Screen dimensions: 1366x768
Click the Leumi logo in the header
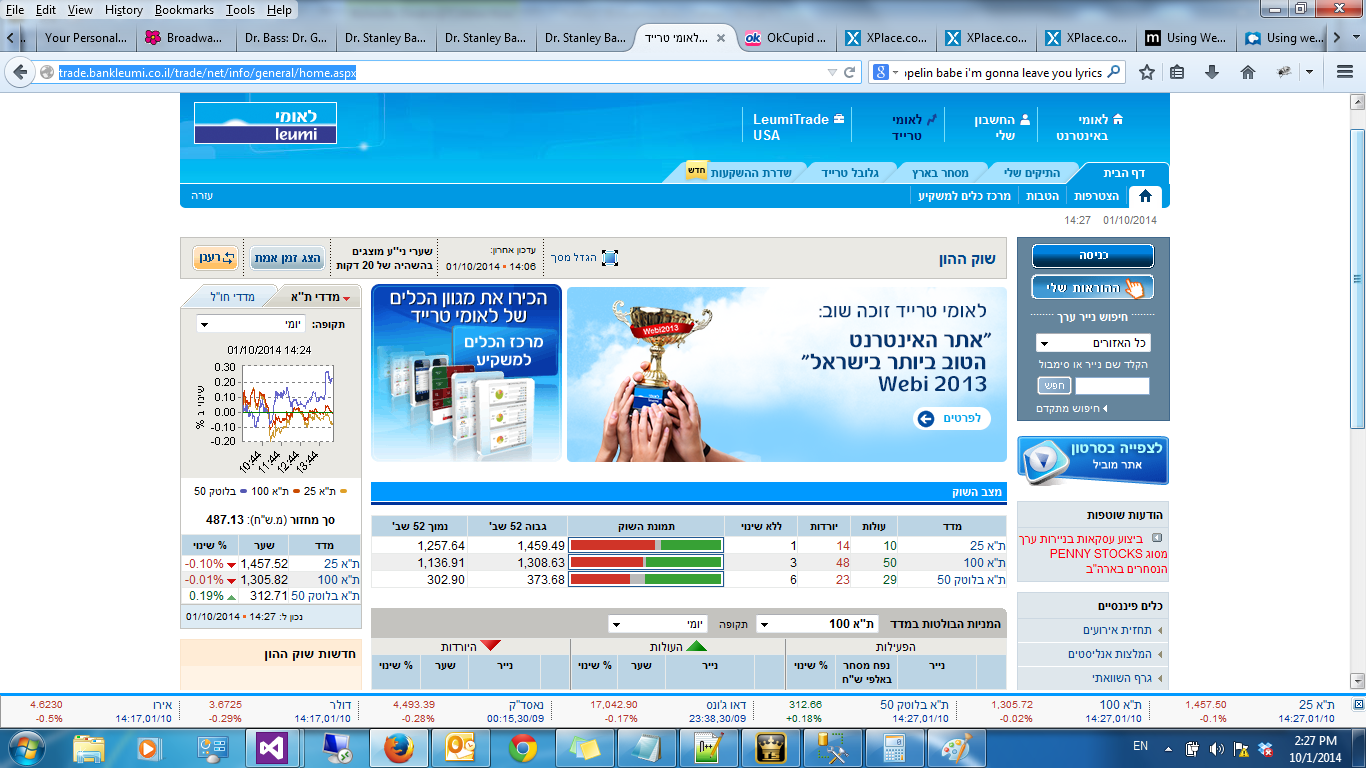coord(265,123)
